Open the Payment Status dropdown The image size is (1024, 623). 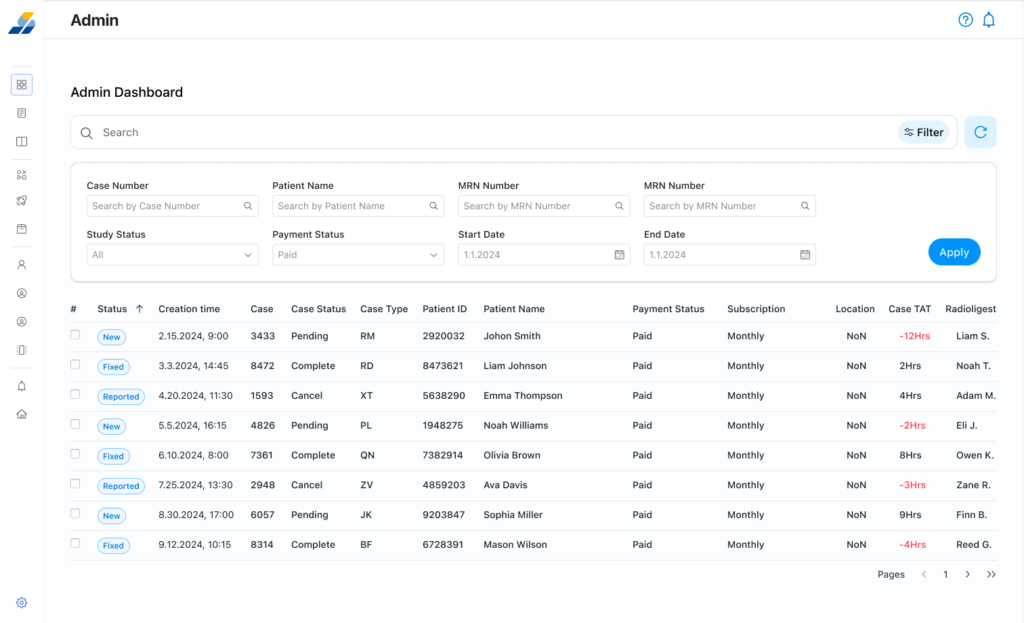point(358,255)
